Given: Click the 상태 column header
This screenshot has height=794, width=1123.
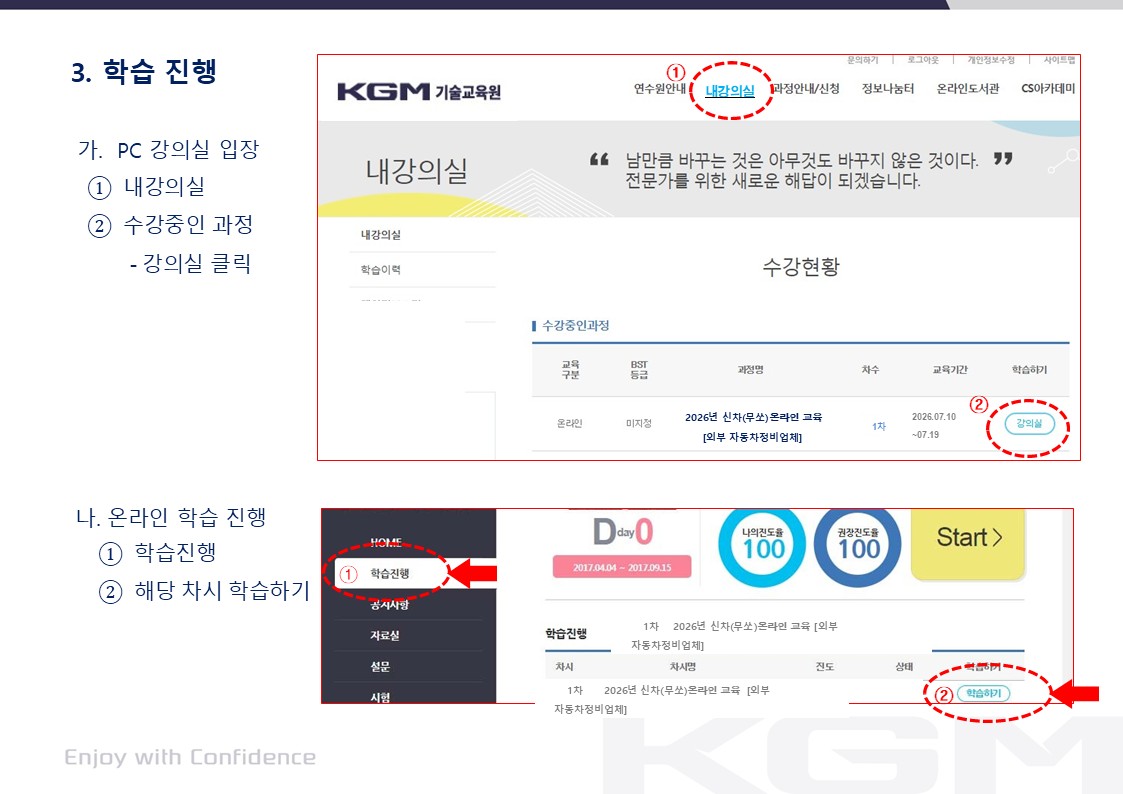Looking at the screenshot, I should click(x=904, y=667).
